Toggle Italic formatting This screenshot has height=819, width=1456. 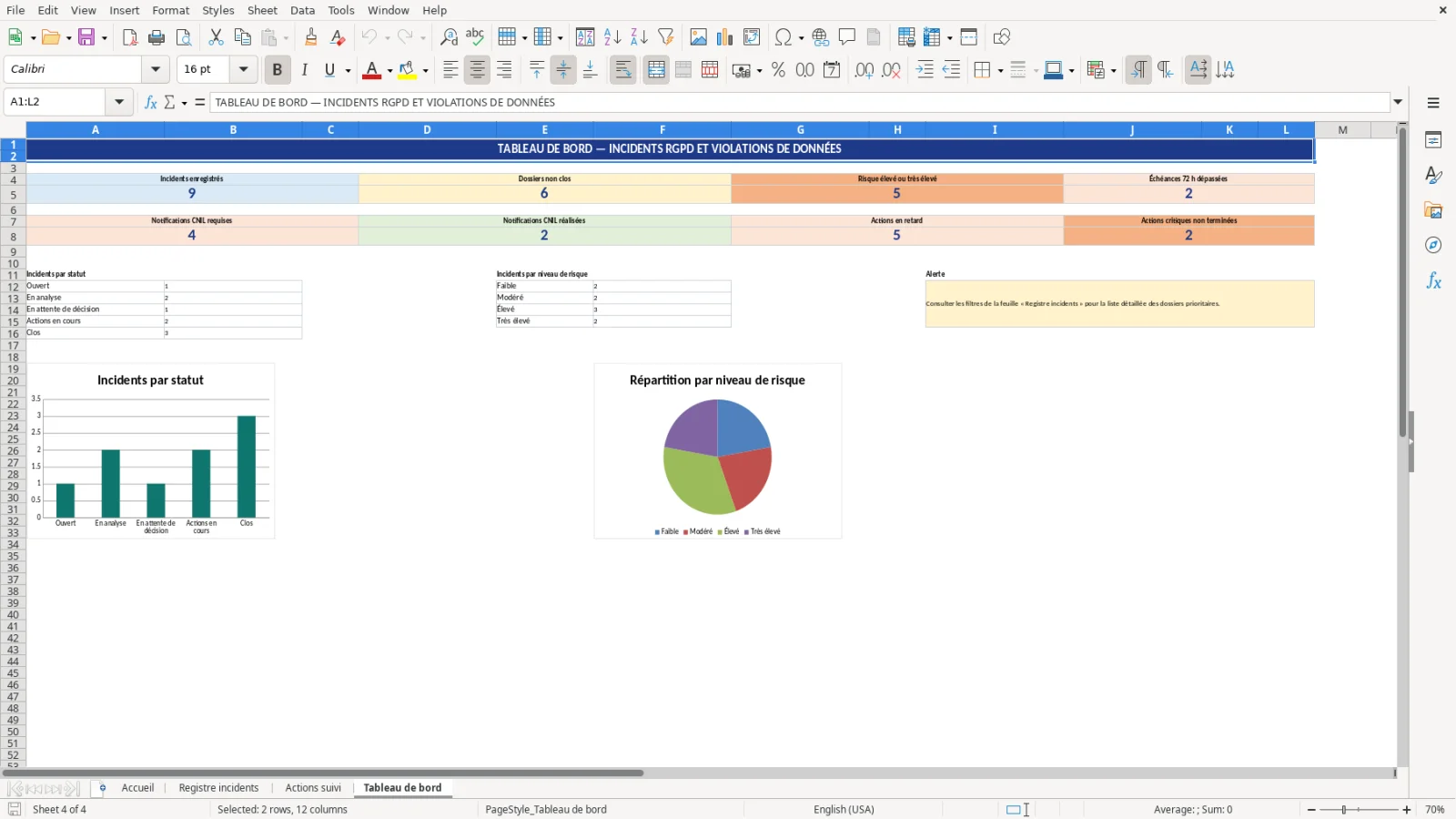coord(304,70)
